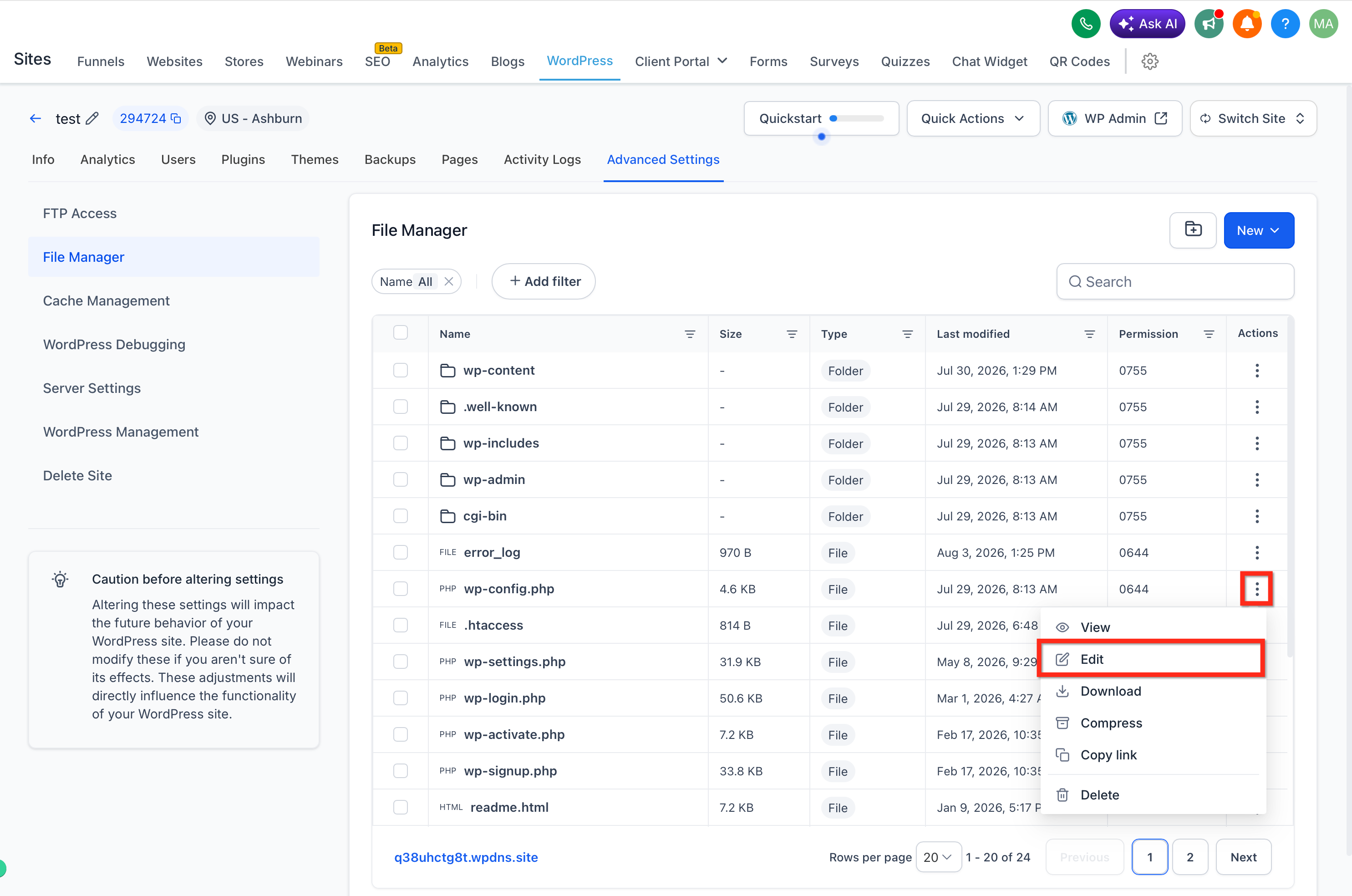Open actions menu for error_log row
The width and height of the screenshot is (1352, 896).
click(1256, 553)
